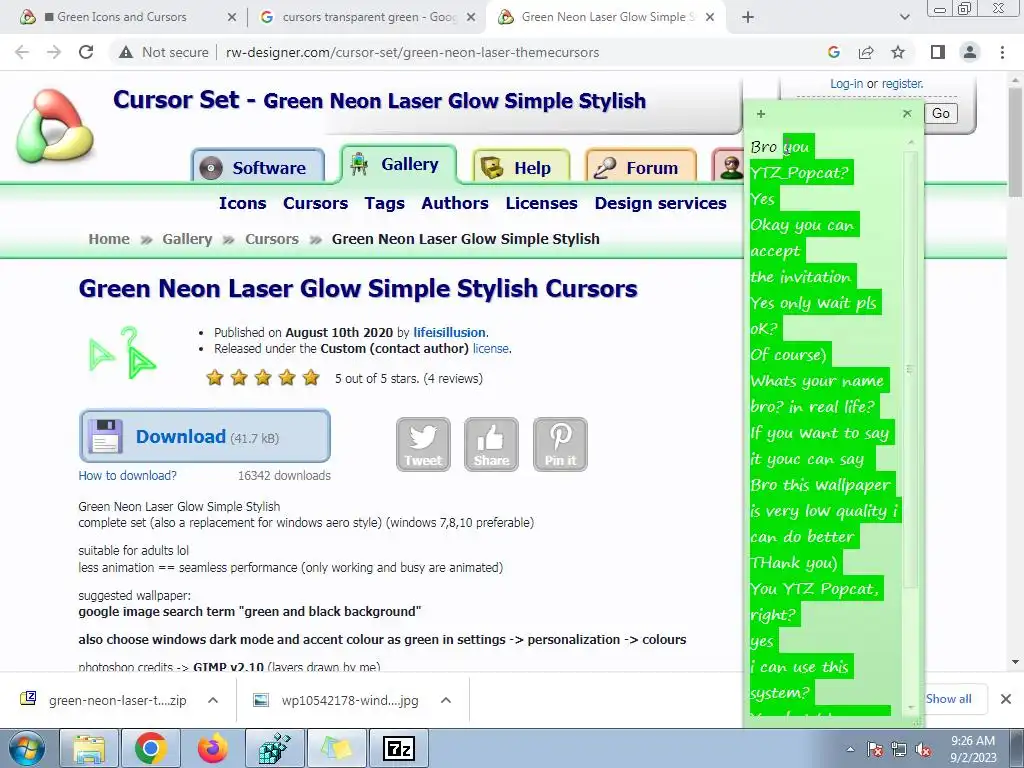Open the Help tab
This screenshot has width=1024, height=768.
tap(521, 168)
